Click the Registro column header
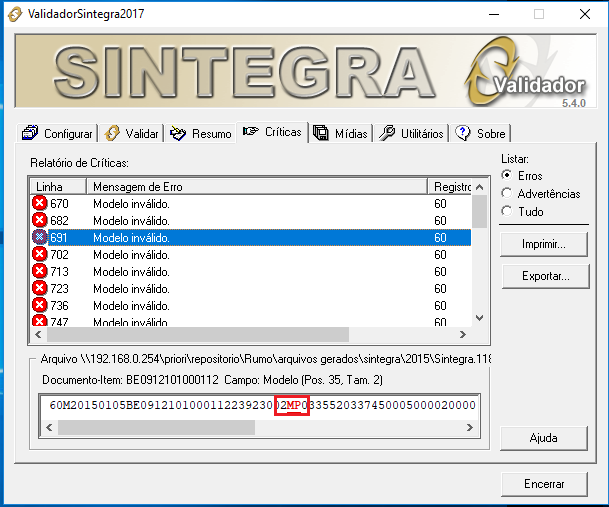609x507 pixels. pyautogui.click(x=449, y=186)
